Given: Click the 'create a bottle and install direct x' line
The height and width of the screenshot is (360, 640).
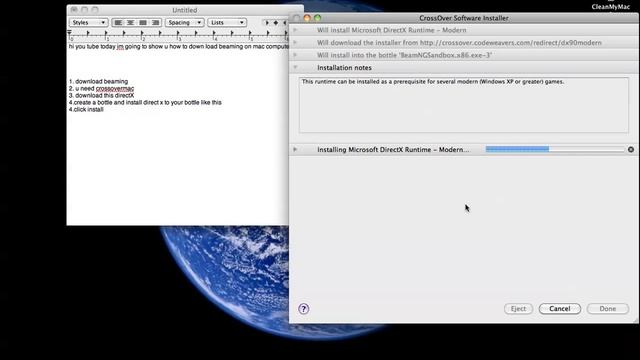Looking at the screenshot, I should (x=145, y=102).
